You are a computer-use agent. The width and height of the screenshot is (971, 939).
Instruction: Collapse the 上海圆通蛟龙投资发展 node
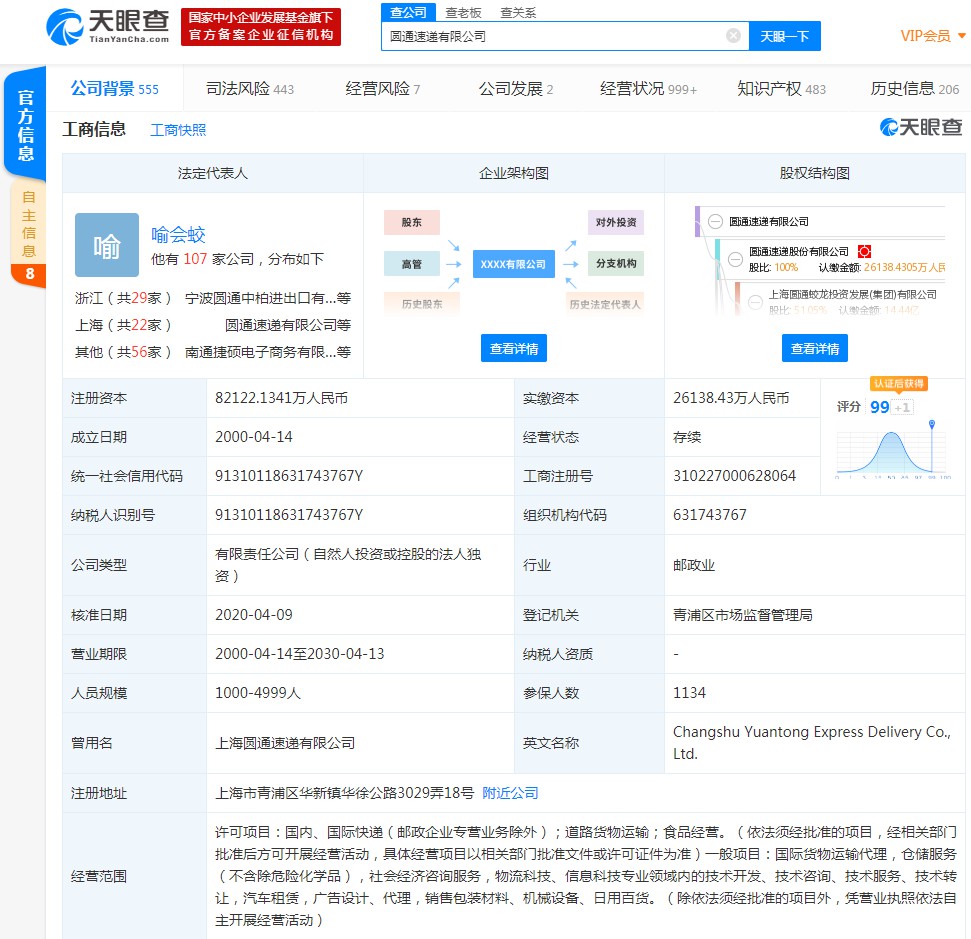point(755,302)
